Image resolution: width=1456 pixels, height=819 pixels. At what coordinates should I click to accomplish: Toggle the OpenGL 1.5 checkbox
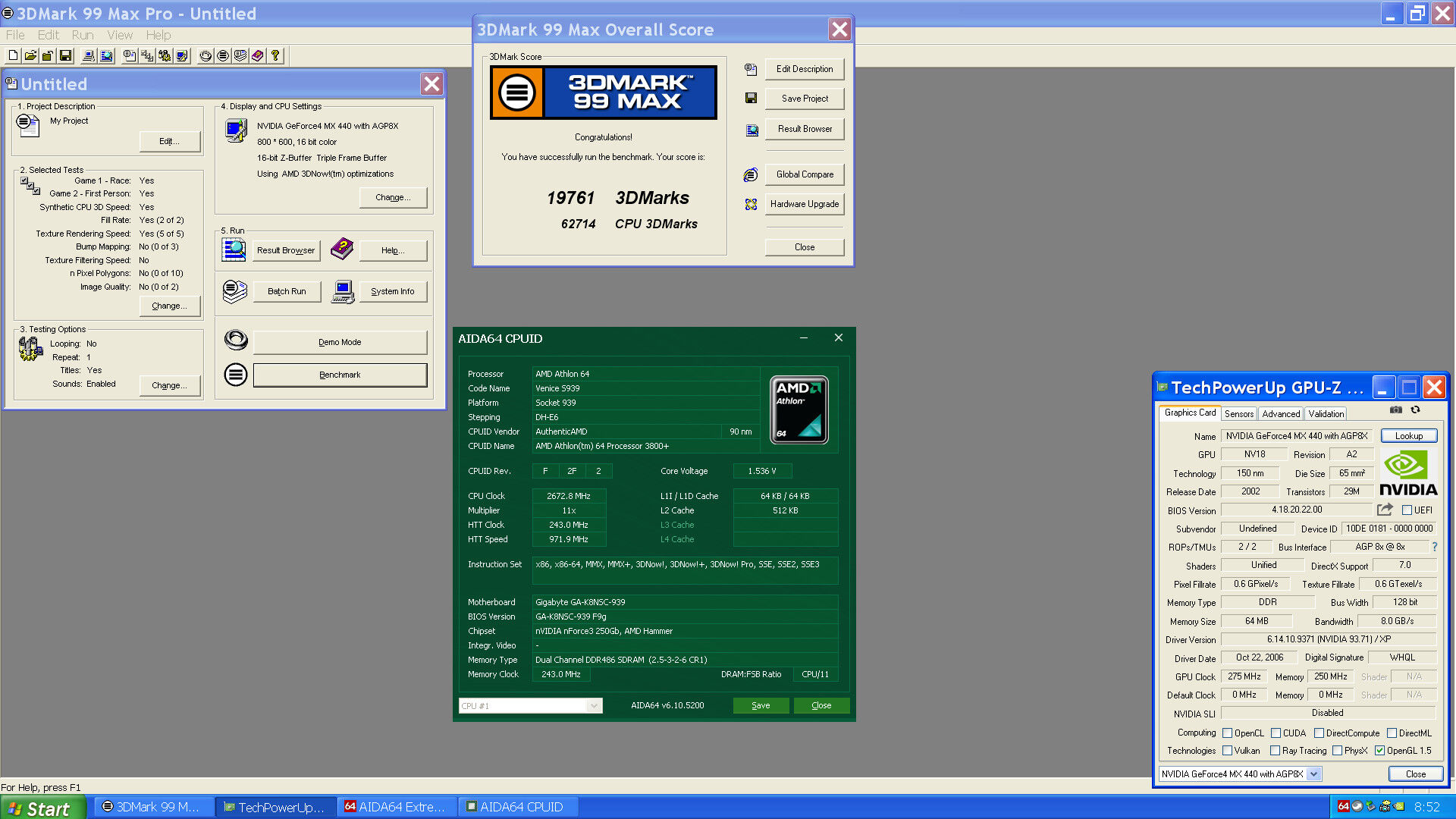click(1379, 751)
